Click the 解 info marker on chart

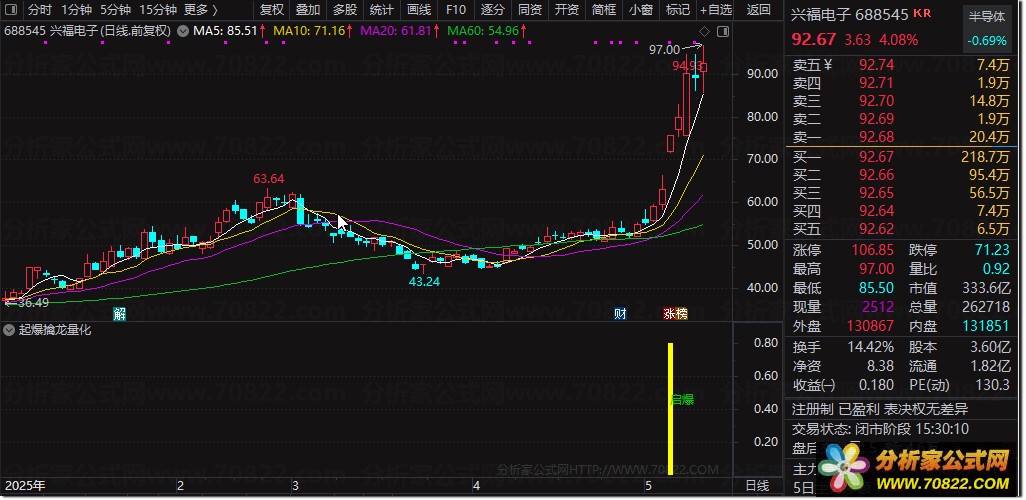118,313
